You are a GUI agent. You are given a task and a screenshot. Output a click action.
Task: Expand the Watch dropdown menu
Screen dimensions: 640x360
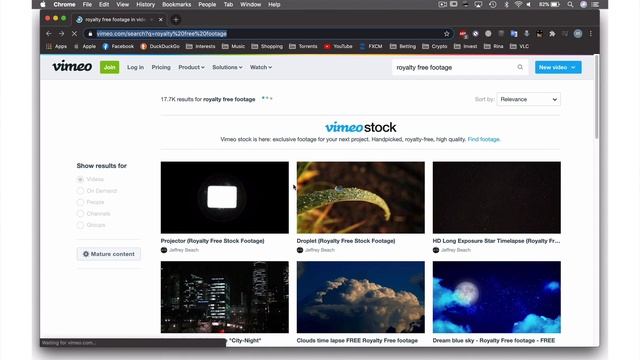coord(261,67)
